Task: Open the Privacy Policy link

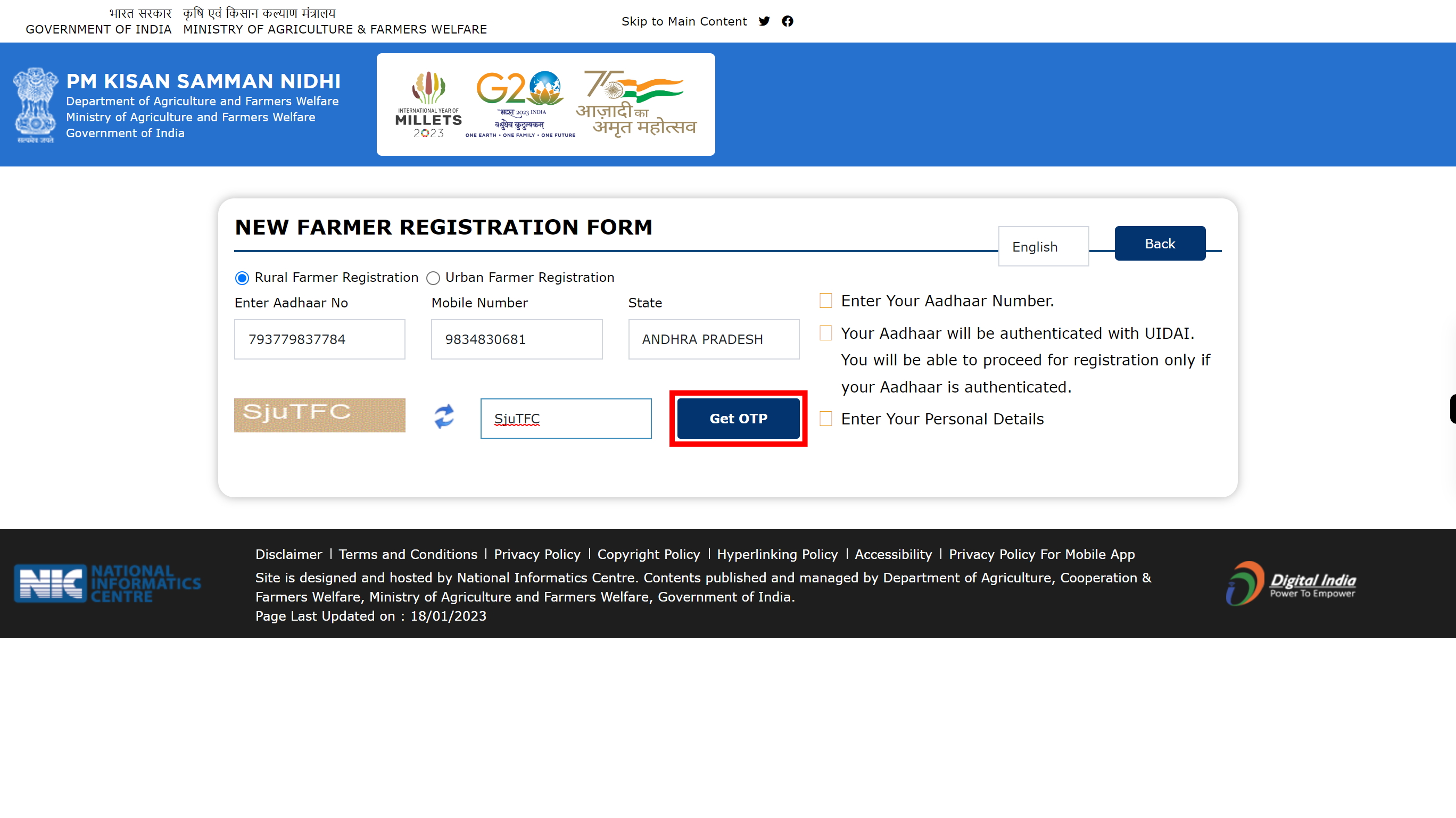Action: [x=538, y=554]
